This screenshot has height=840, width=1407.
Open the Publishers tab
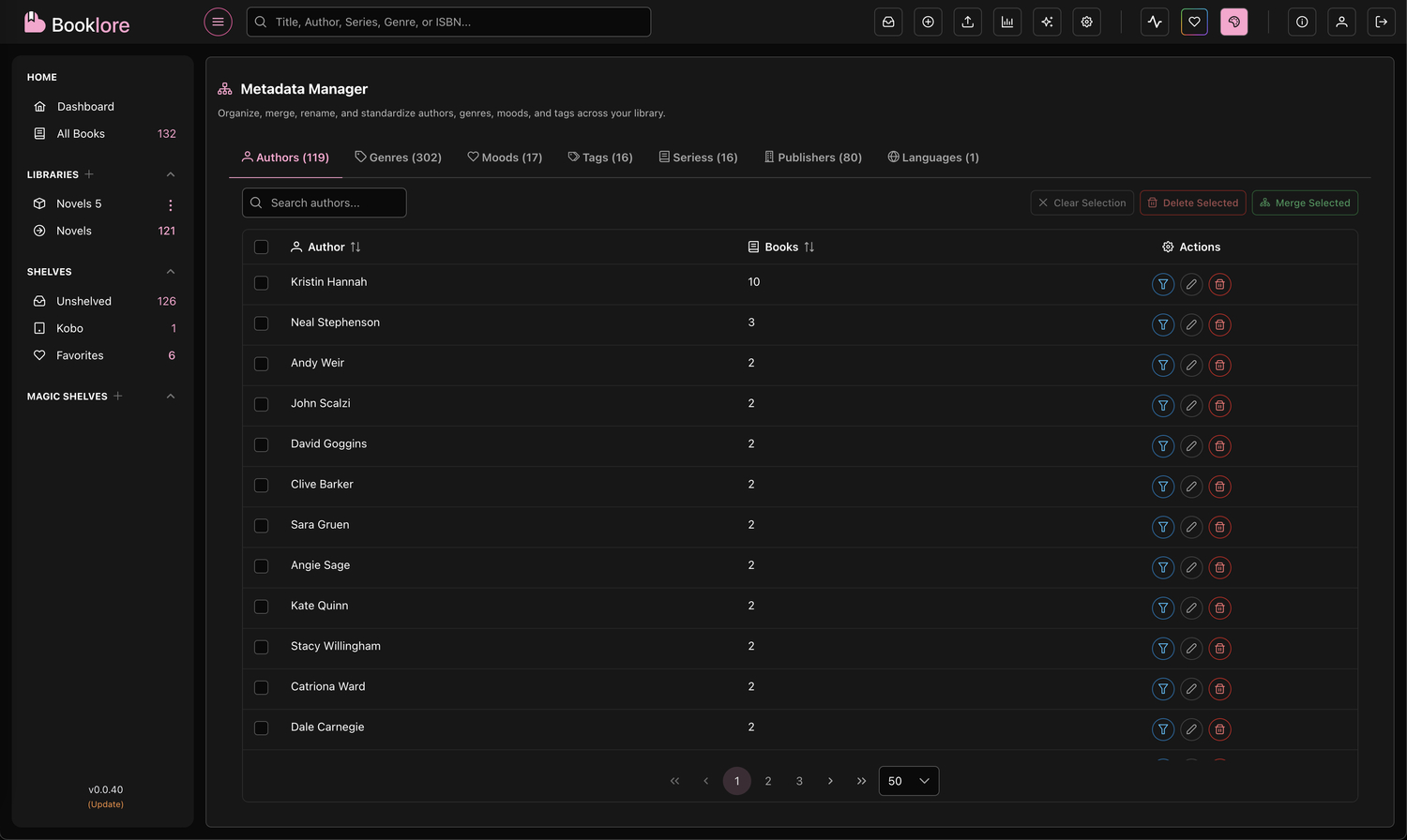pyautogui.click(x=812, y=157)
